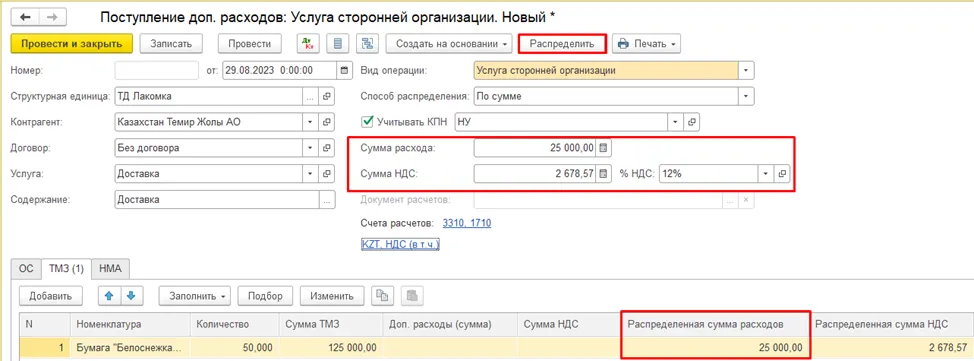Viewport: 974px width, 361px height.
Task: Select distributed VAT cell 2 678,57
Action: pyautogui.click(x=892, y=347)
